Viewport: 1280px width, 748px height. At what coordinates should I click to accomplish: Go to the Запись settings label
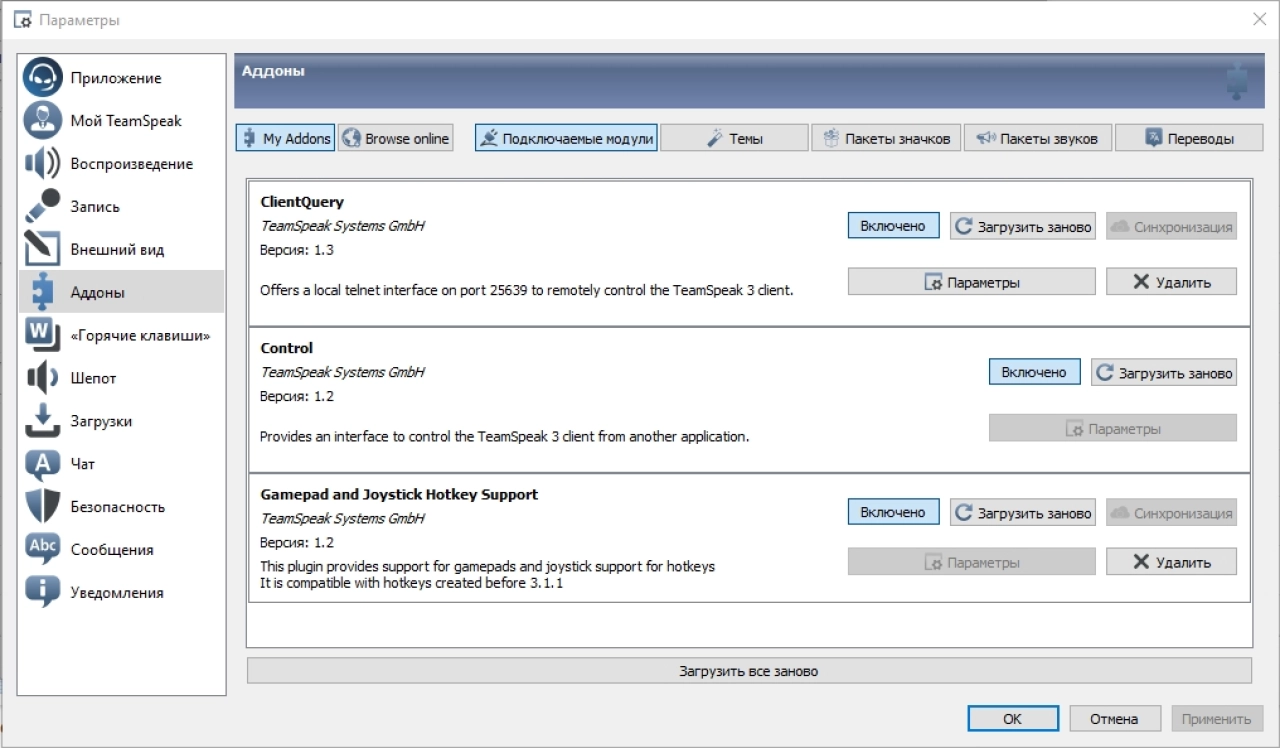95,207
